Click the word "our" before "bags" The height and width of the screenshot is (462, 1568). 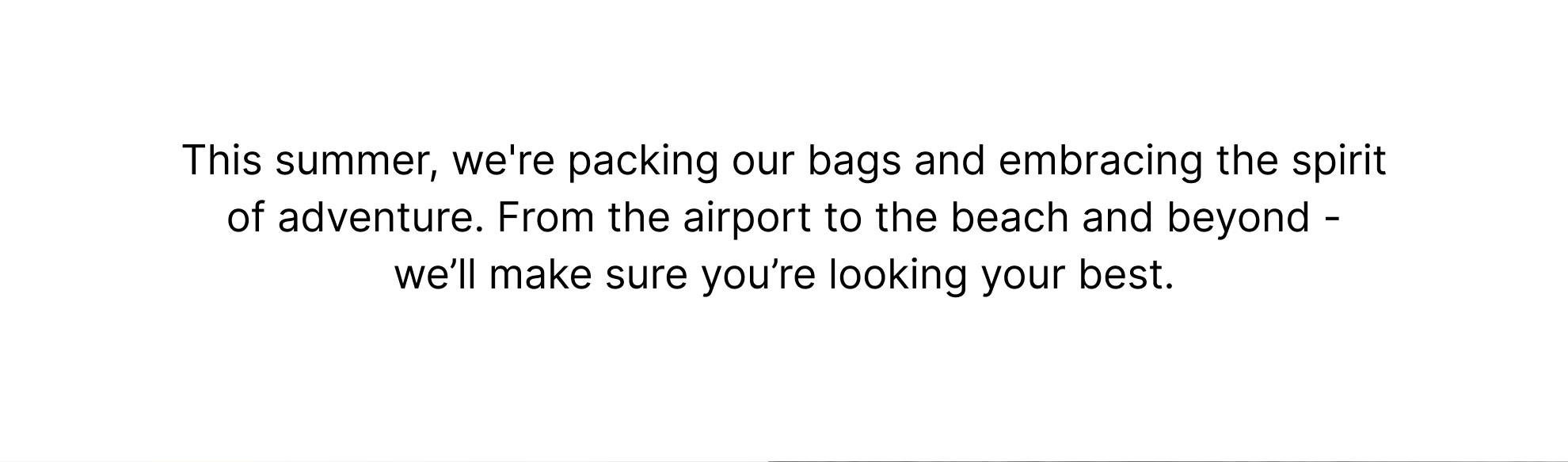tap(762, 164)
